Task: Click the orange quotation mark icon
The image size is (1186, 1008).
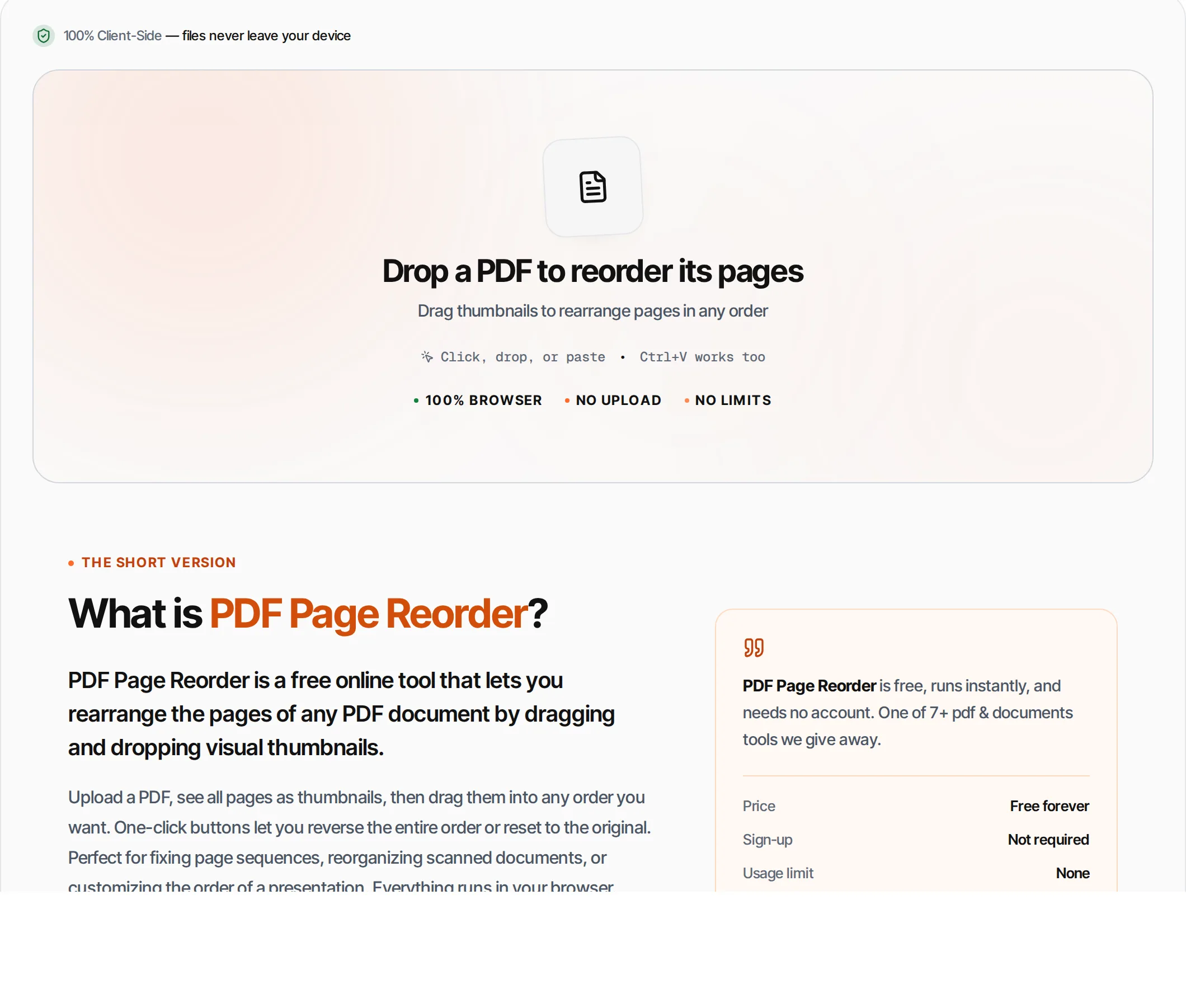Action: click(x=754, y=647)
